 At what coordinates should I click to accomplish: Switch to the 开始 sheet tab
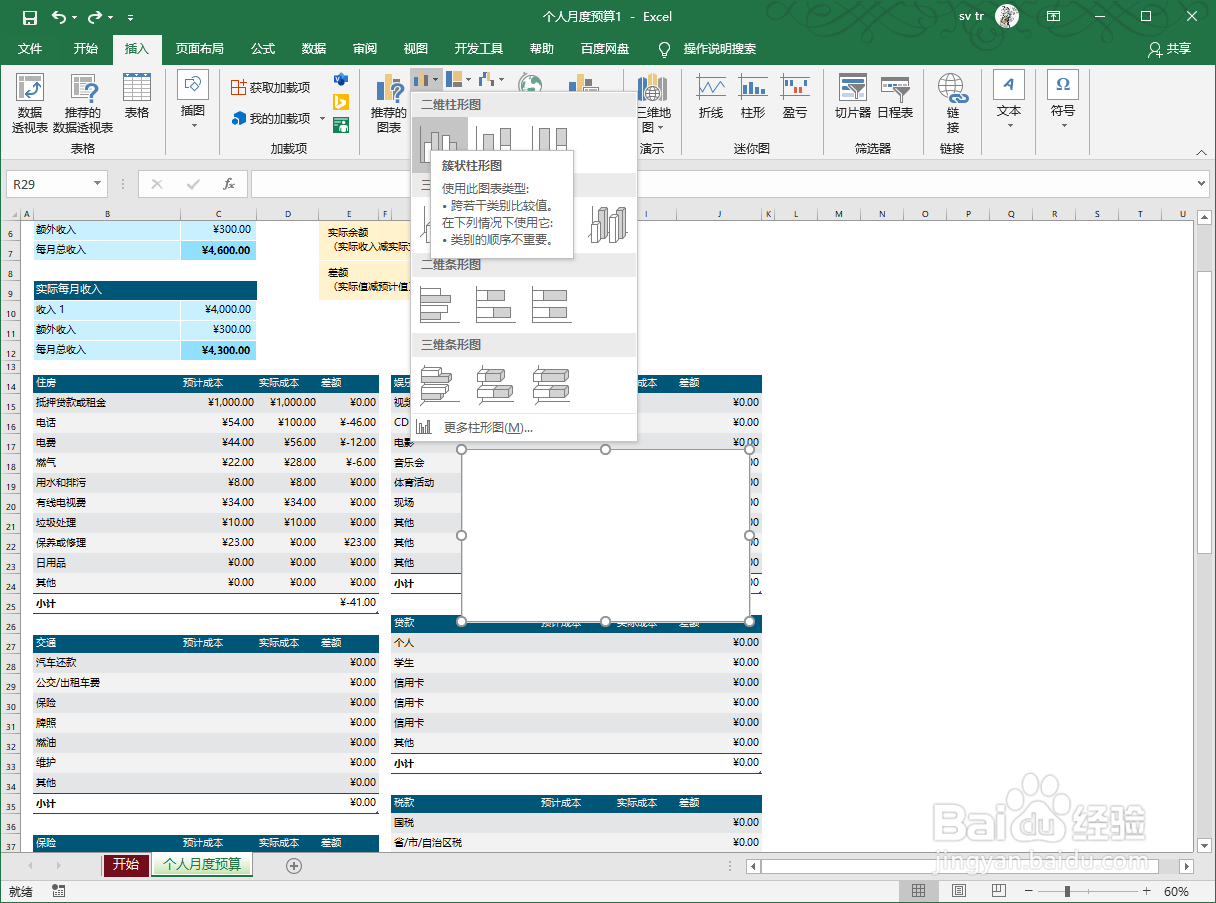coord(126,866)
